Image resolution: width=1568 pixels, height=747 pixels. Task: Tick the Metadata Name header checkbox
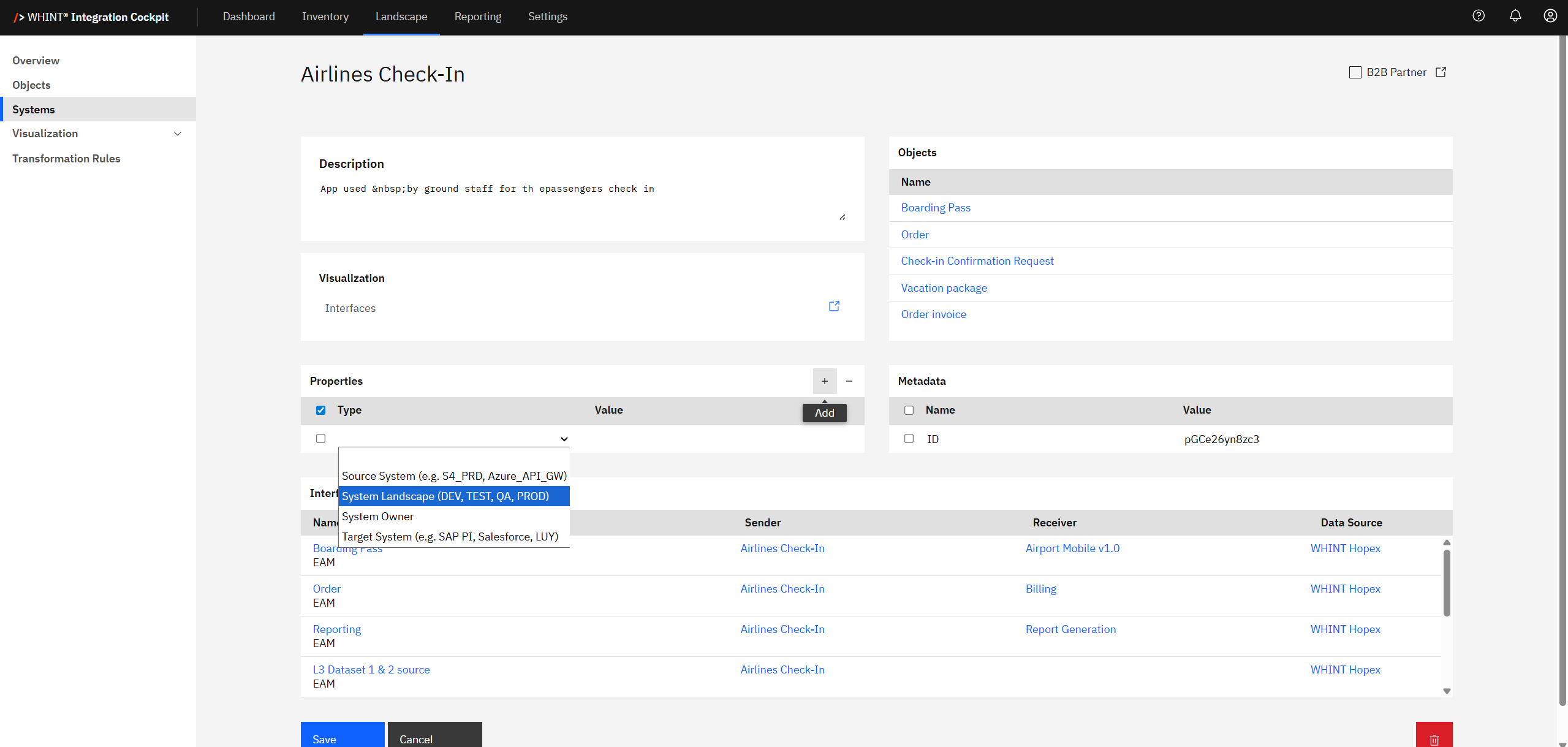(909, 410)
